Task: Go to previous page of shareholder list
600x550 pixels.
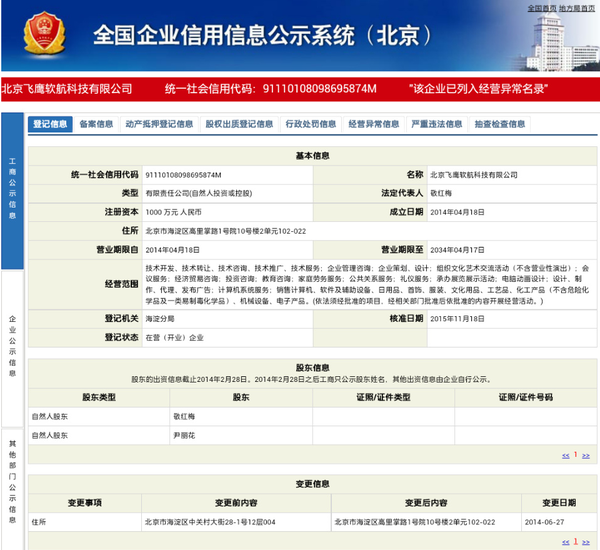Action: point(565,455)
